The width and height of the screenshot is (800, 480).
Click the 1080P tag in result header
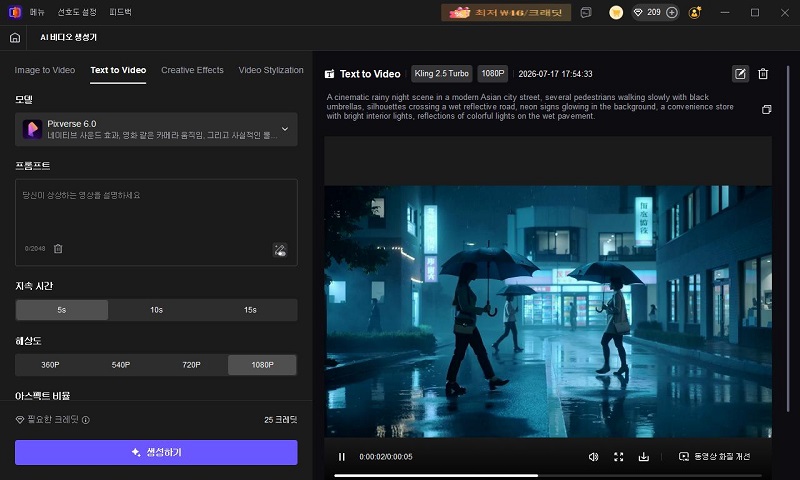pos(493,73)
